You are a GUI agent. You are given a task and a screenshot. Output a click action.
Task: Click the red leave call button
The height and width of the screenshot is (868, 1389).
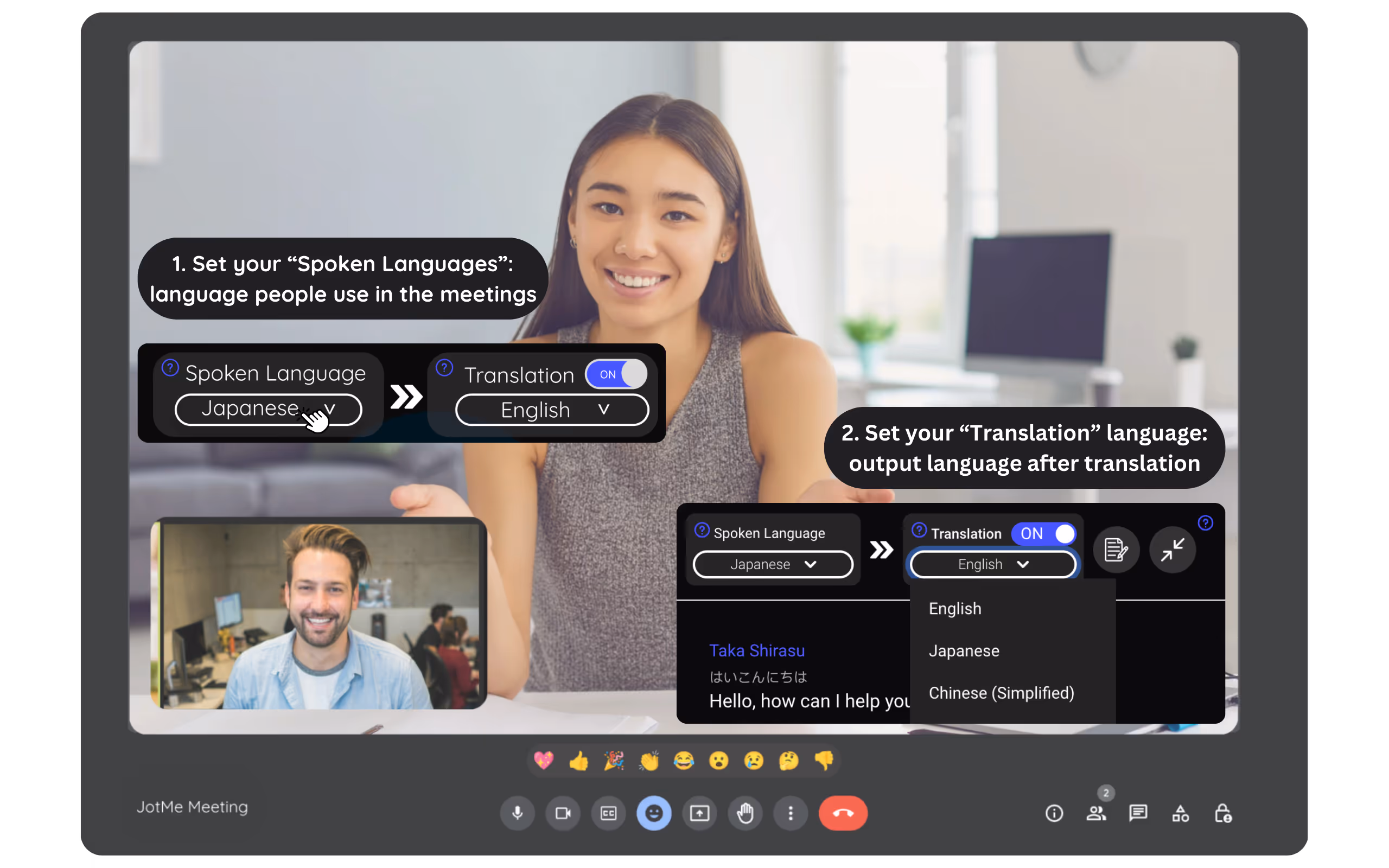tap(843, 813)
